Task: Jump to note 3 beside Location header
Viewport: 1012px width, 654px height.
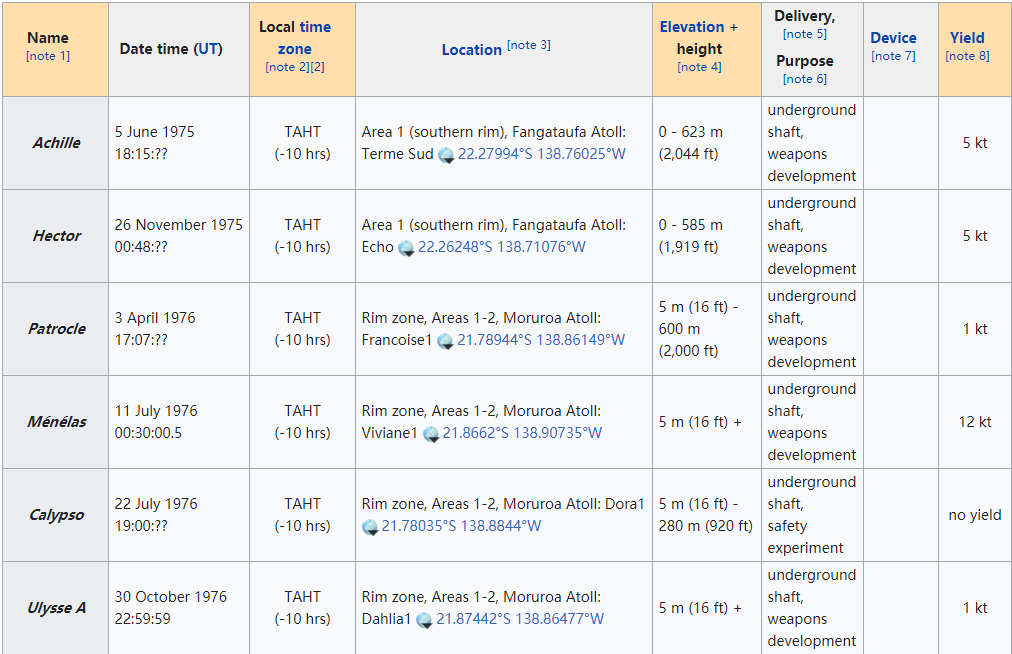Action: click(x=528, y=45)
